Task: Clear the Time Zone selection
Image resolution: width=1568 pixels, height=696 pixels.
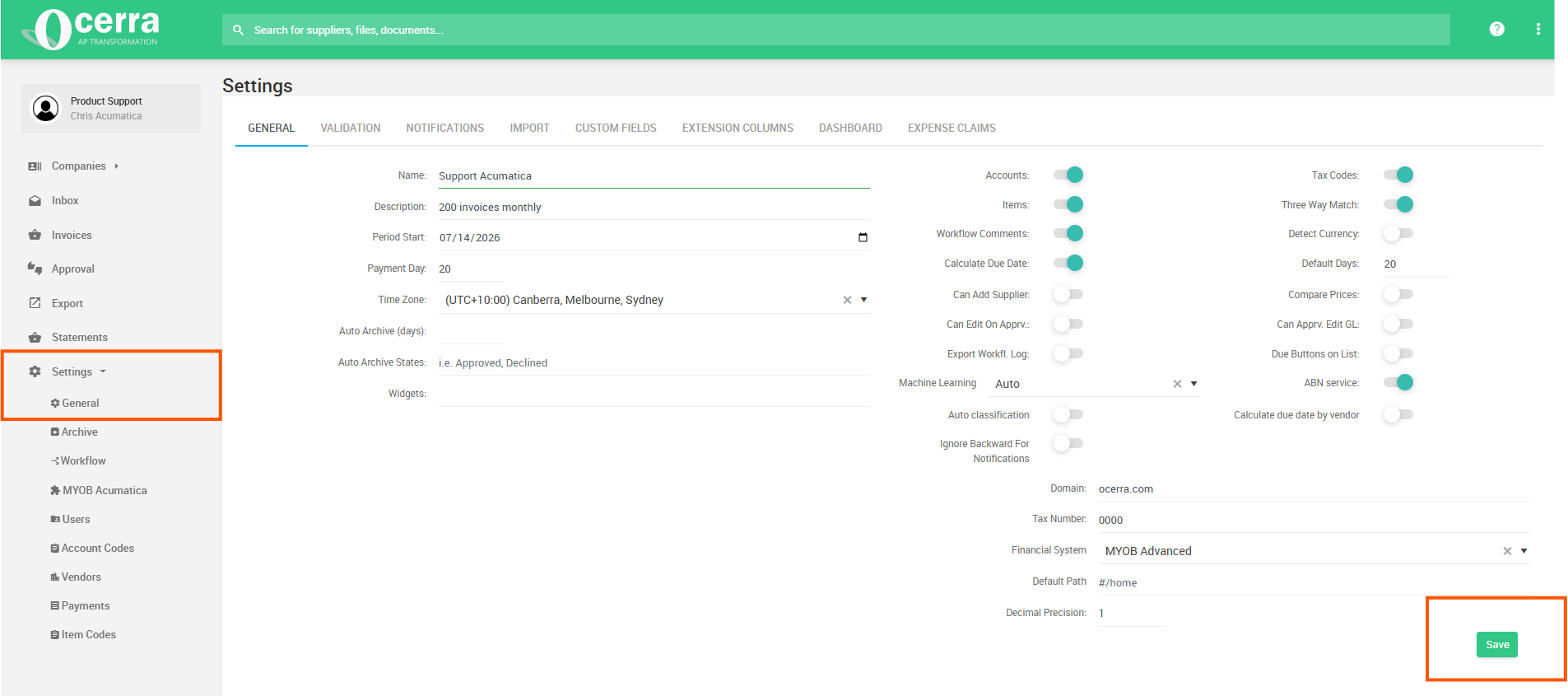Action: point(847,300)
